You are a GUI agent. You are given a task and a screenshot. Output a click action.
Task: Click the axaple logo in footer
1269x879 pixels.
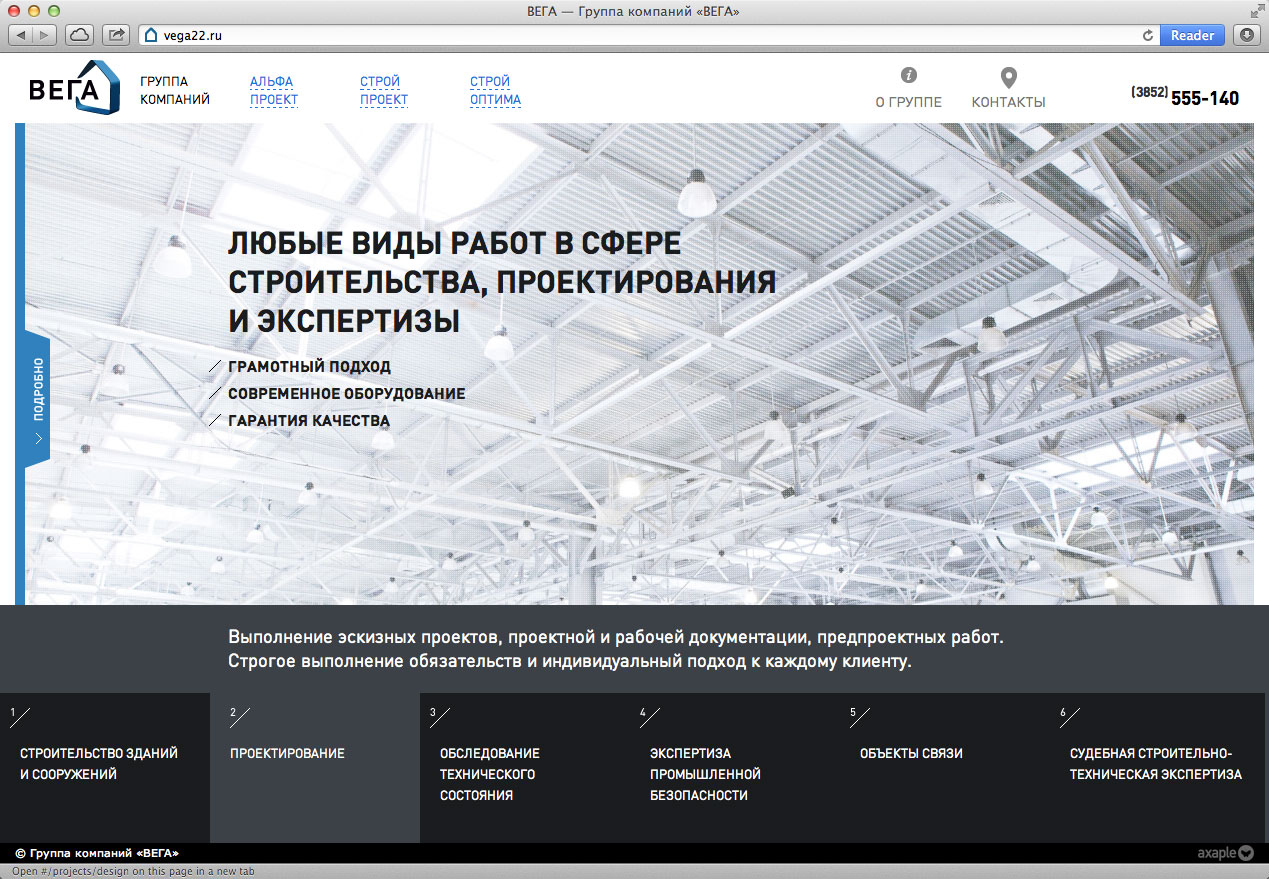tap(1225, 853)
